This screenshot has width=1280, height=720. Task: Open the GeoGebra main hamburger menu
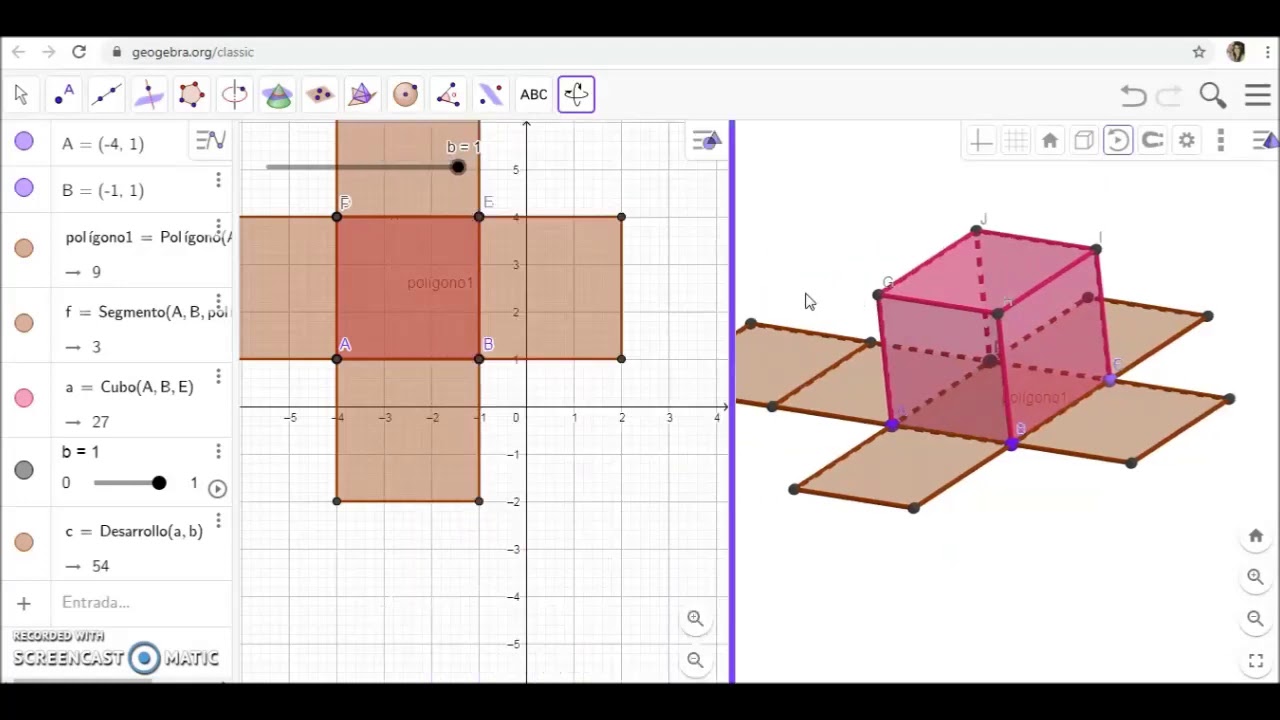(x=1258, y=95)
